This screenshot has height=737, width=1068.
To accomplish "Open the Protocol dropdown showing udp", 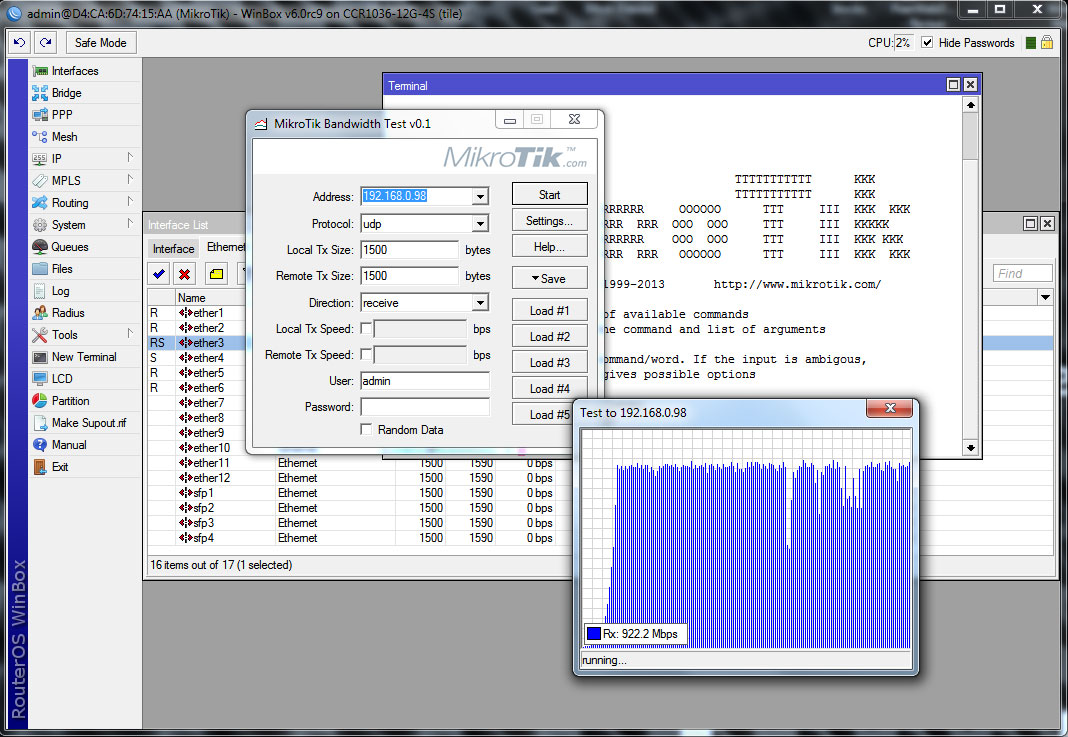I will pos(480,224).
